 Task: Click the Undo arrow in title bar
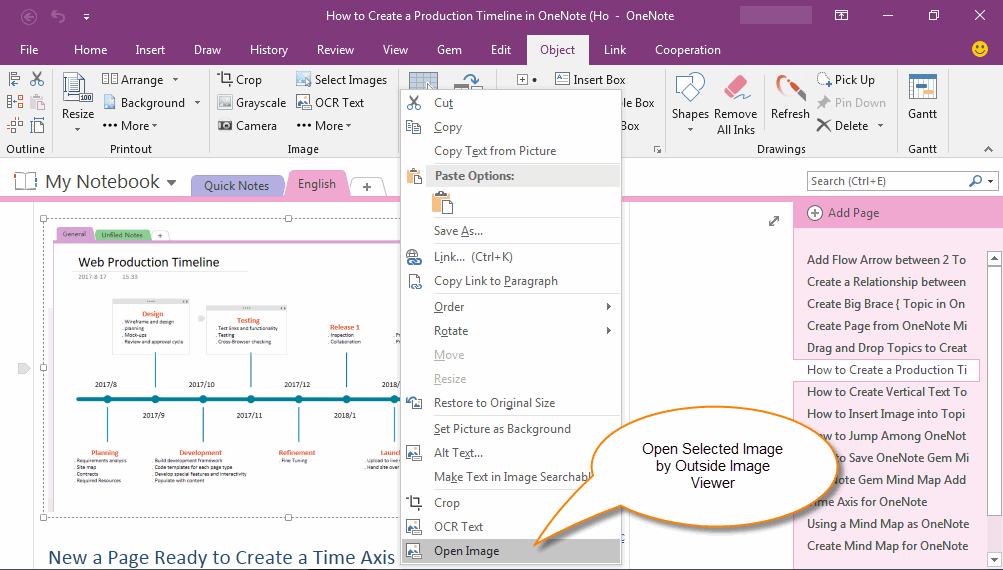(x=58, y=17)
